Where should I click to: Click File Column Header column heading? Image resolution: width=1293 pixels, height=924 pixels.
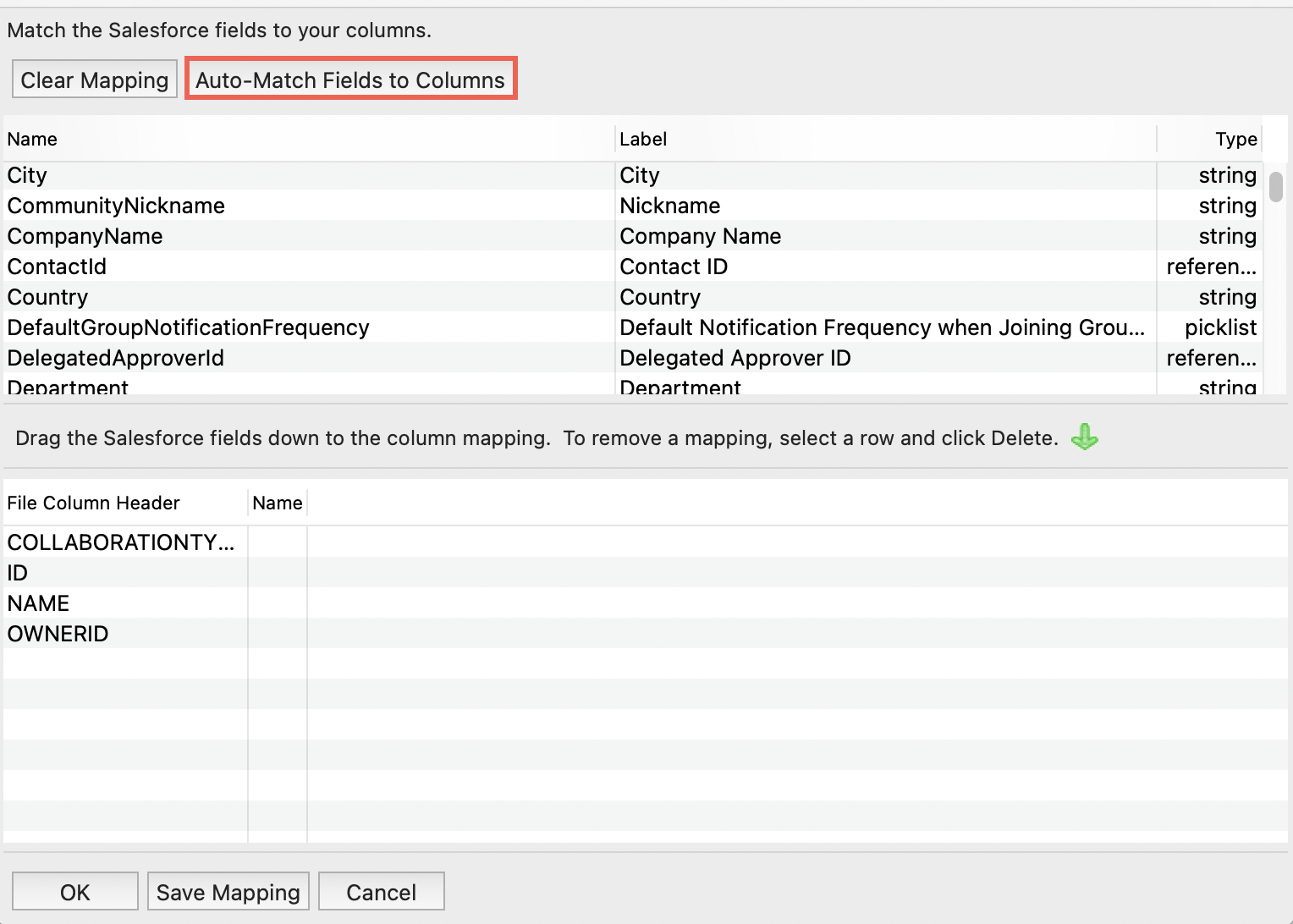[x=125, y=503]
